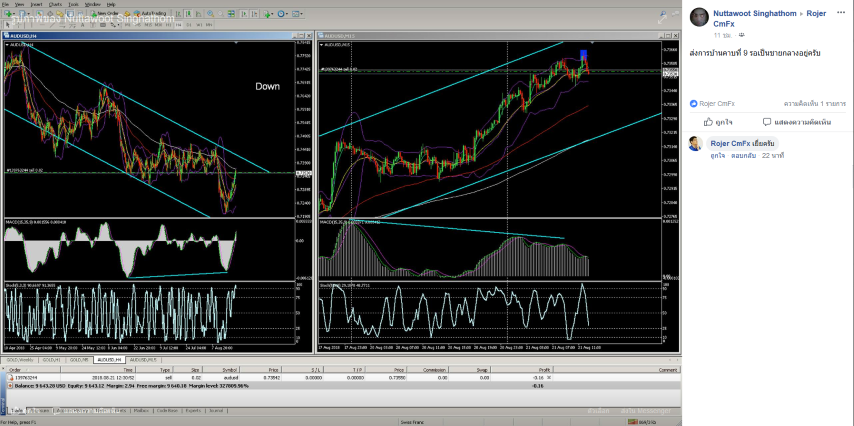The image size is (854, 426).
Task: Toggle chart auto scroll
Action: [x=244, y=14]
